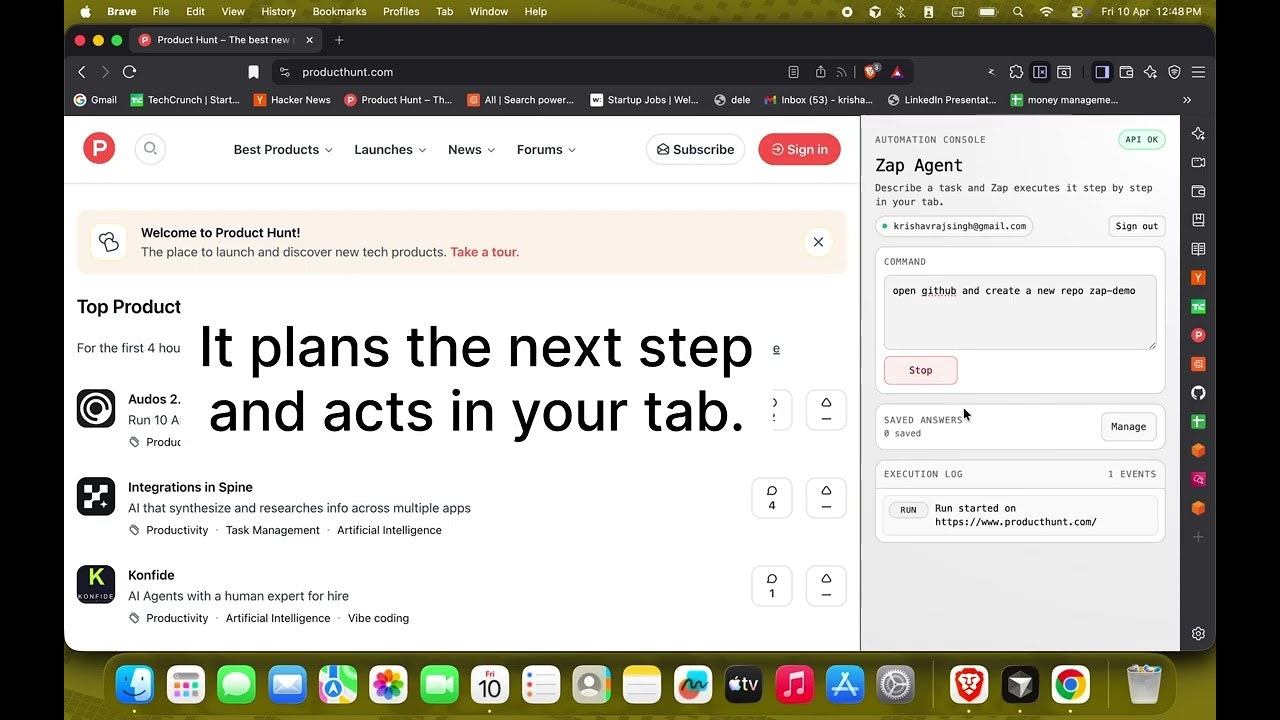Open reading list icon in Brave sidebar
This screenshot has height=720, width=1280.
1198,248
